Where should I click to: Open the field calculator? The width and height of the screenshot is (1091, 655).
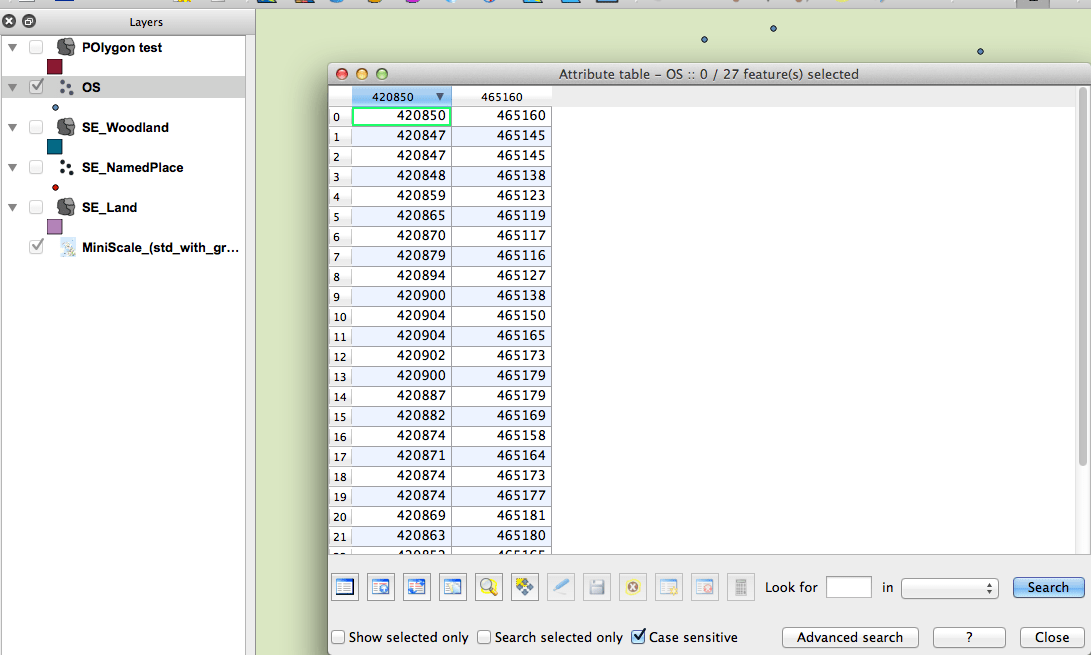(741, 587)
